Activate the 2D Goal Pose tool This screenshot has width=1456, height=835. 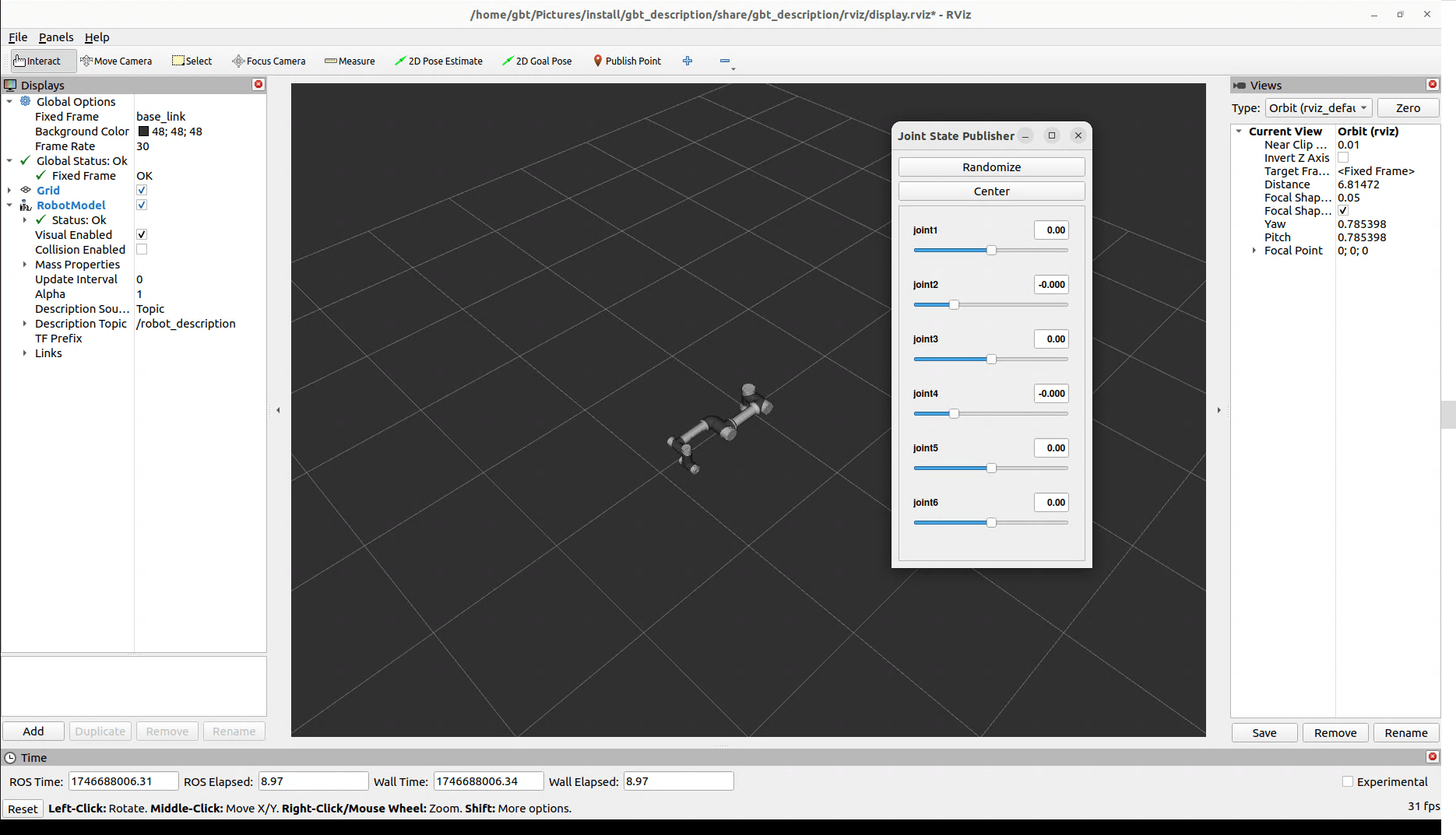tap(536, 61)
